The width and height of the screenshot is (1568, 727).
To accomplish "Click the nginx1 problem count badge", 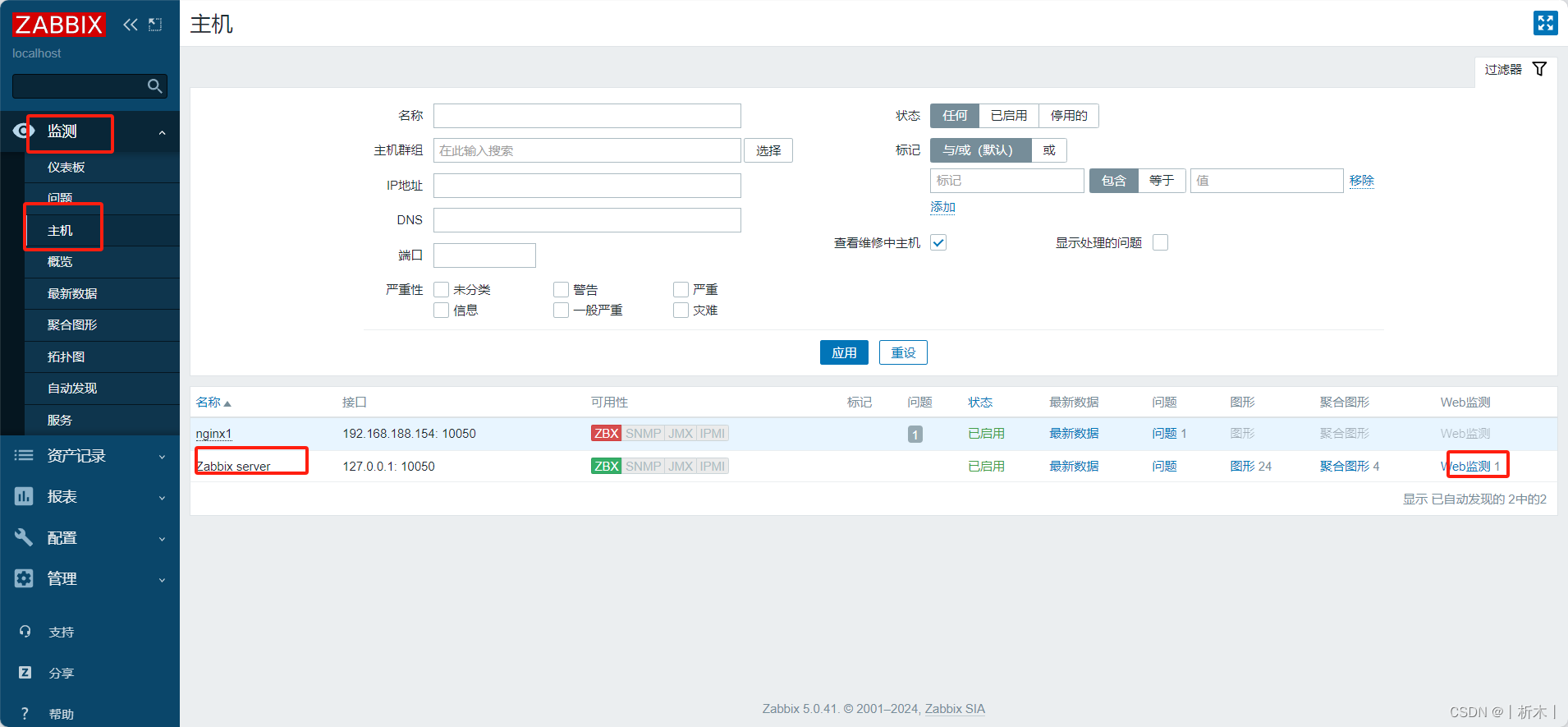I will pos(915,434).
